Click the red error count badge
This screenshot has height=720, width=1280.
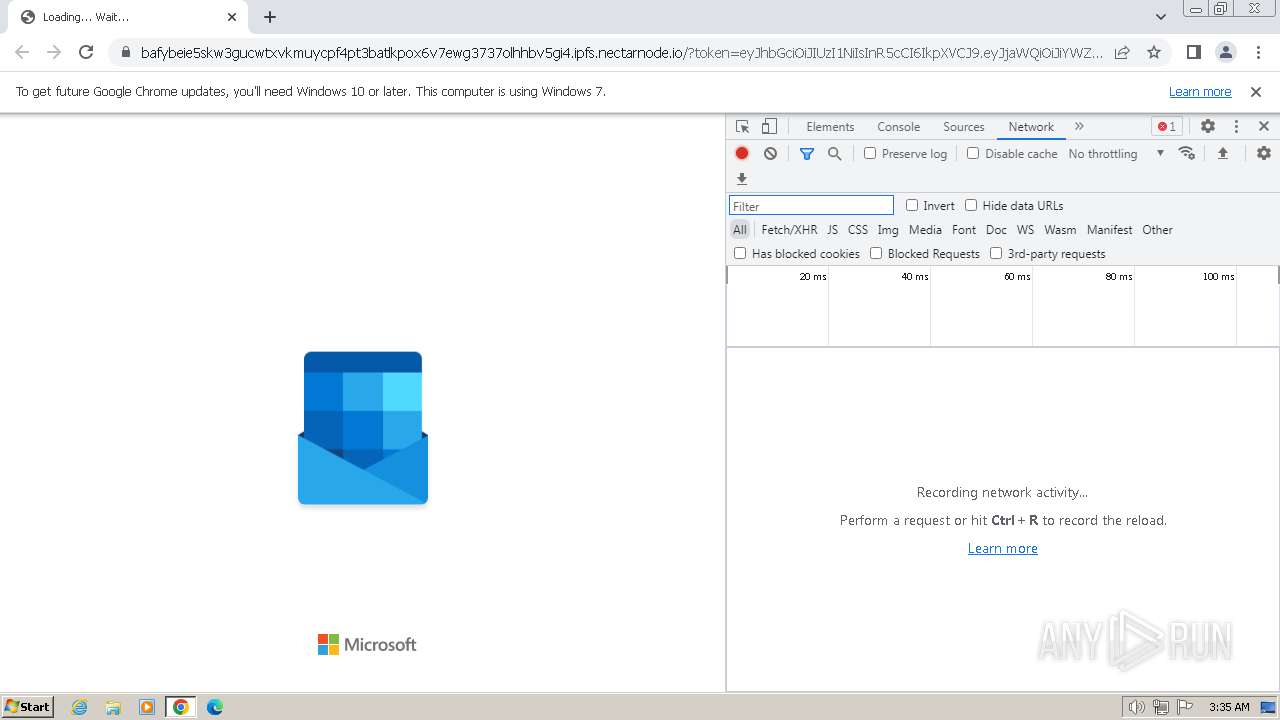click(1166, 127)
